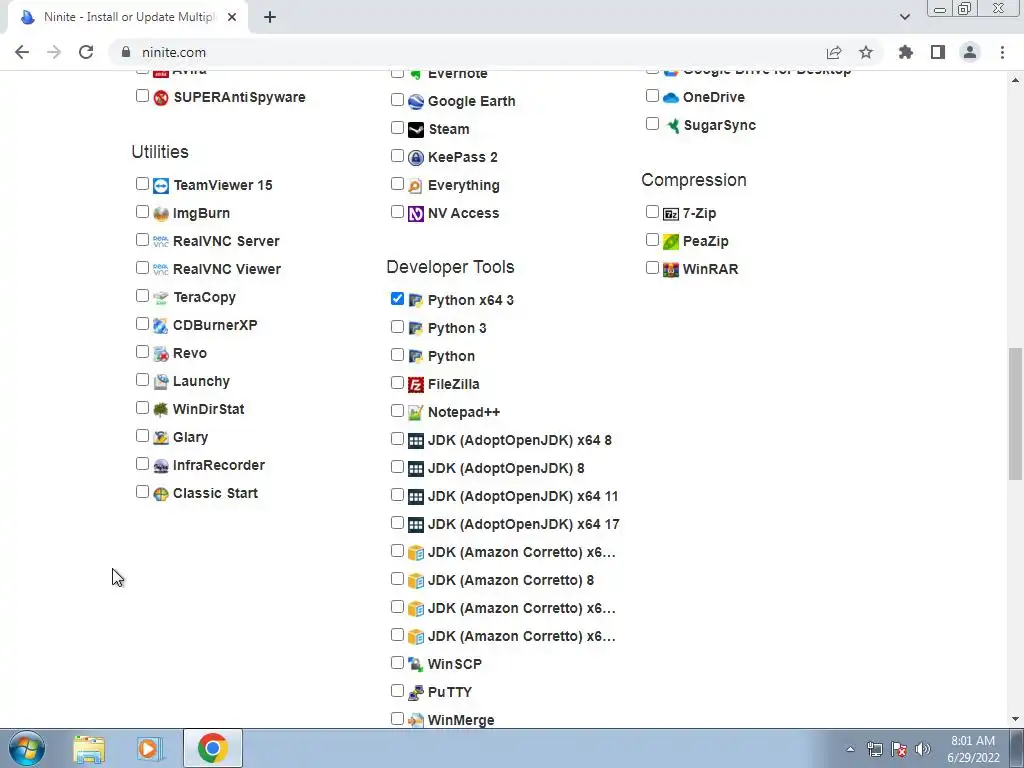Screen dimensions: 1024x768
Task: Click the WinDirStat tree icon
Action: 161,409
